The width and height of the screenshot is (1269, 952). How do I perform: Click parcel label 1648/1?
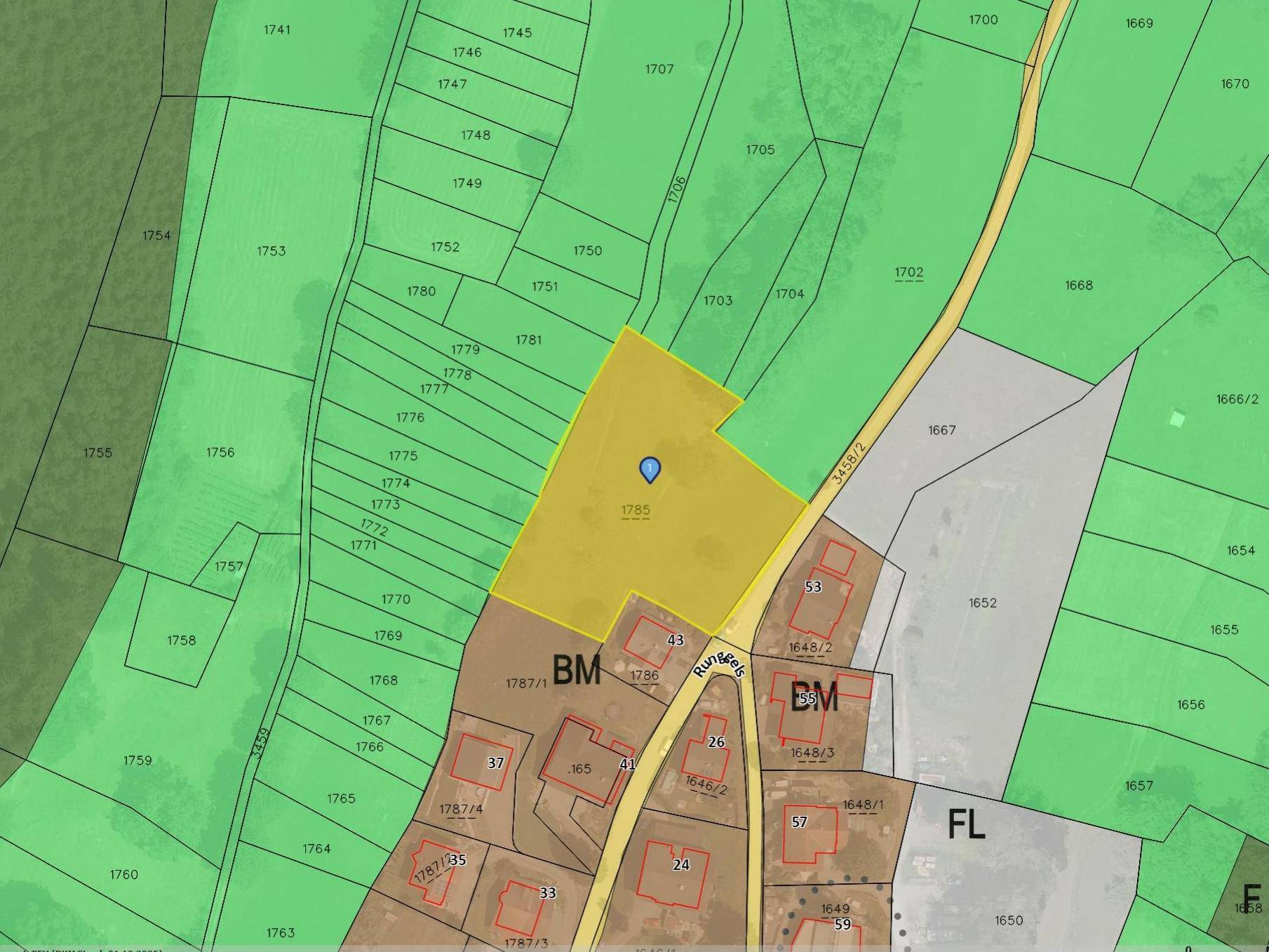click(864, 805)
